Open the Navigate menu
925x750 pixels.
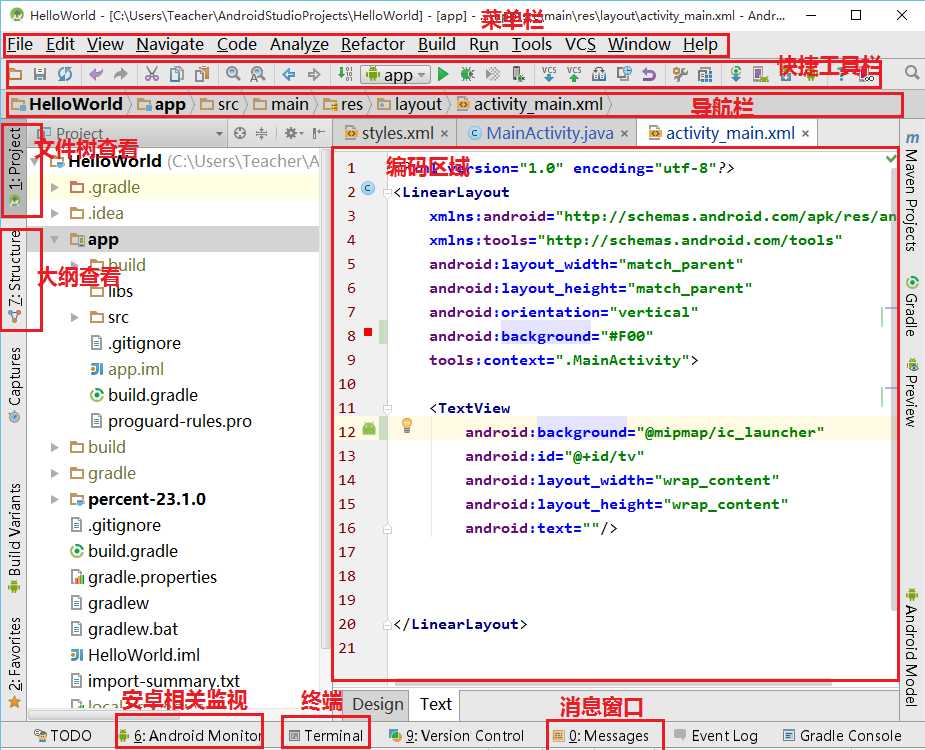pyautogui.click(x=170, y=44)
